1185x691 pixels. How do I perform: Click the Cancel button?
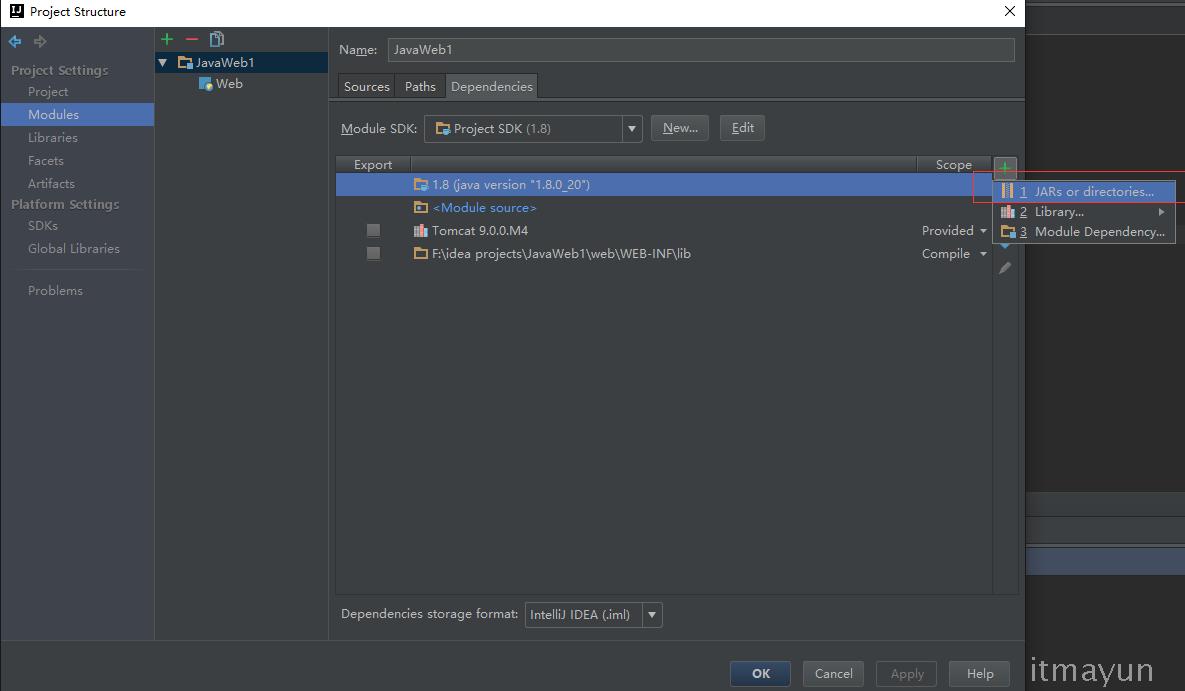833,674
